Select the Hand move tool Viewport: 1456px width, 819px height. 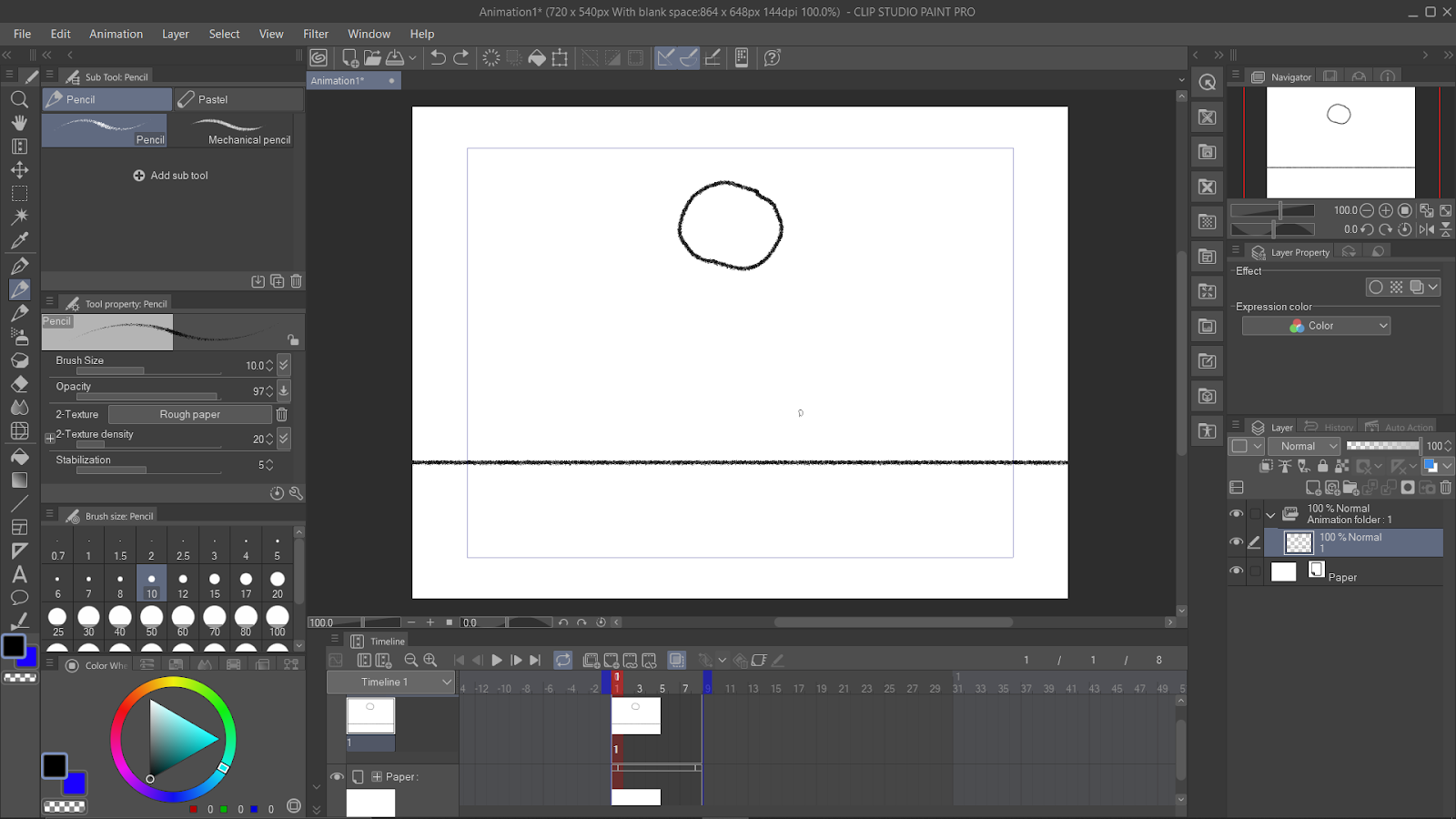point(19,123)
